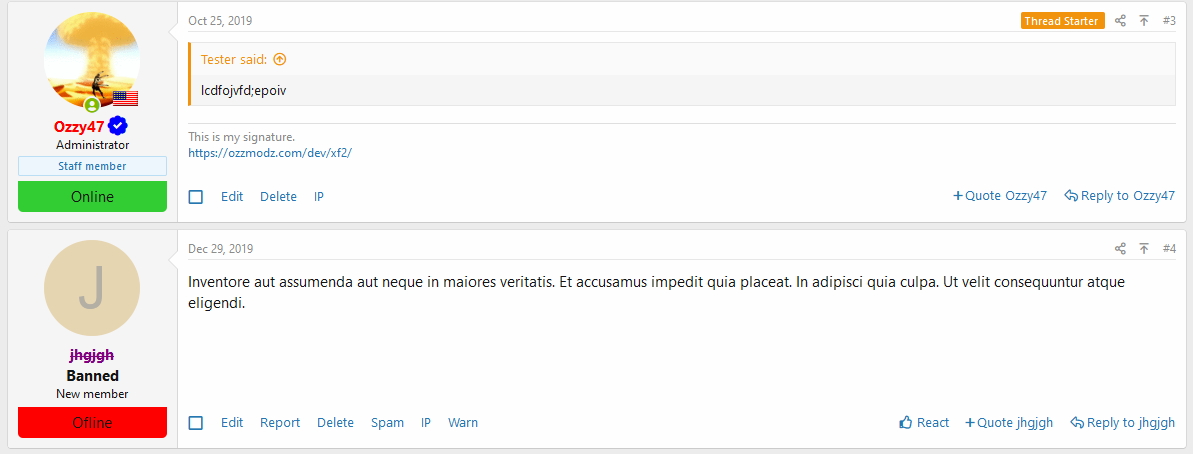Tick the checkbox on jhgjgh's post

[196, 423]
